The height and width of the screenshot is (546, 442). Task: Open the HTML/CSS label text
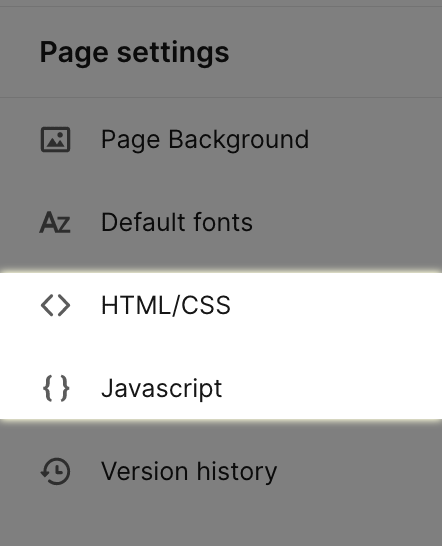(x=166, y=305)
